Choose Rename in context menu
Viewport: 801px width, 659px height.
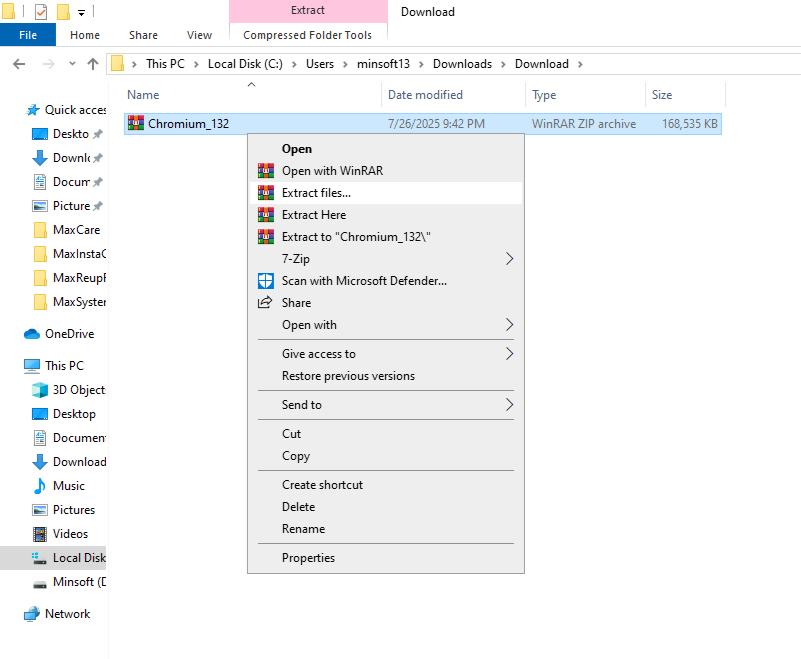click(386, 529)
